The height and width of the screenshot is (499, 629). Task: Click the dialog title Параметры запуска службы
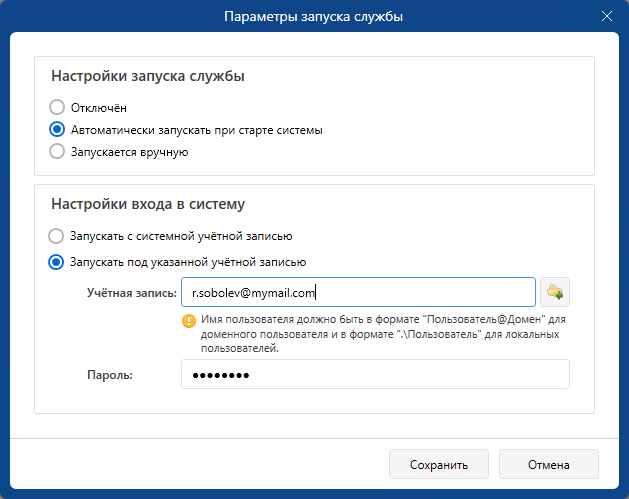tap(313, 16)
